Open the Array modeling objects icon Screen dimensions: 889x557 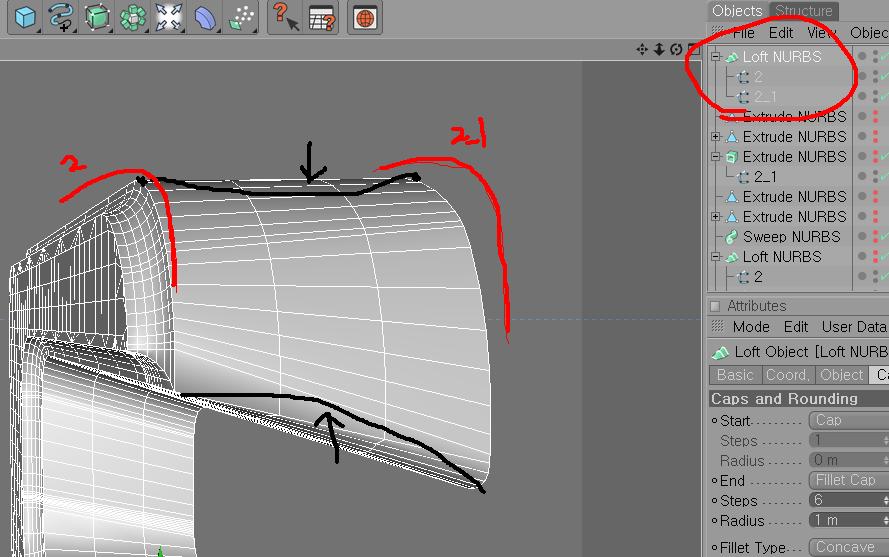pyautogui.click(x=133, y=18)
